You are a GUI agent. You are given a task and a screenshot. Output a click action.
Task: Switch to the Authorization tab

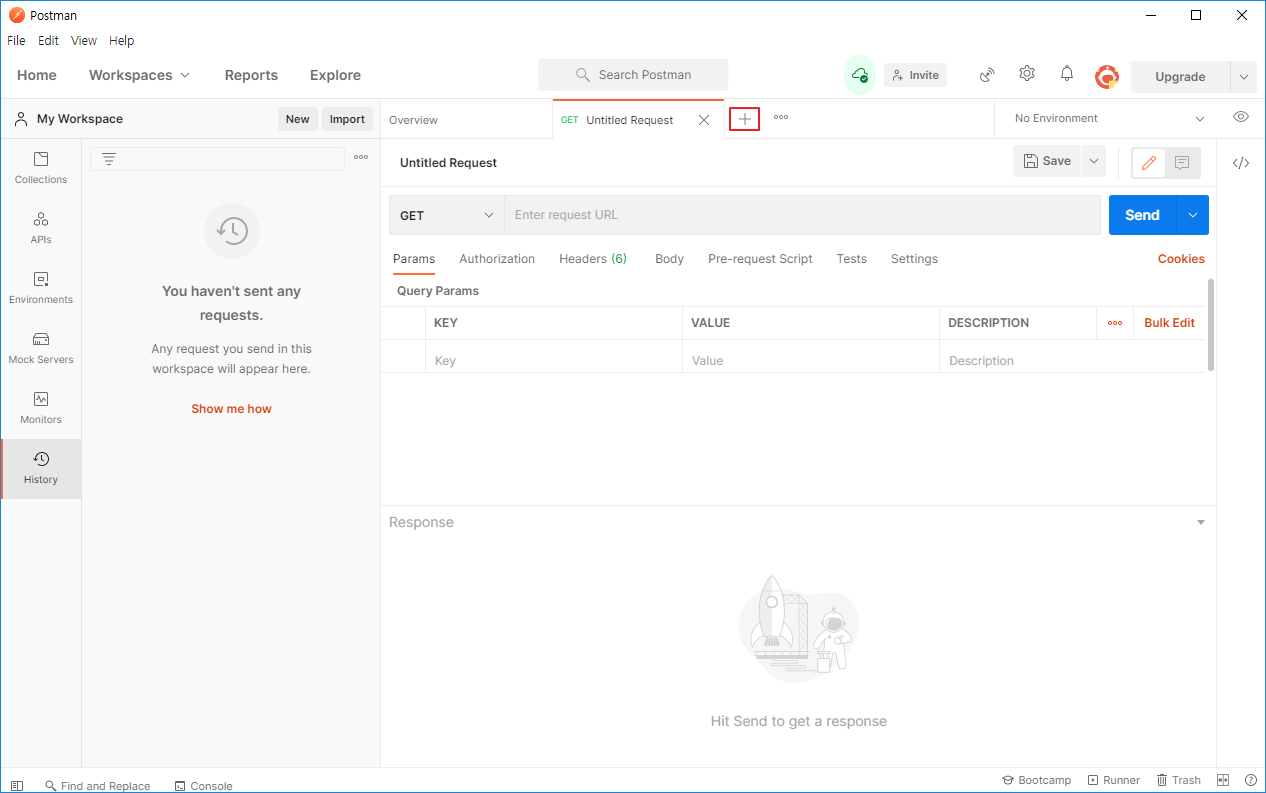[497, 258]
